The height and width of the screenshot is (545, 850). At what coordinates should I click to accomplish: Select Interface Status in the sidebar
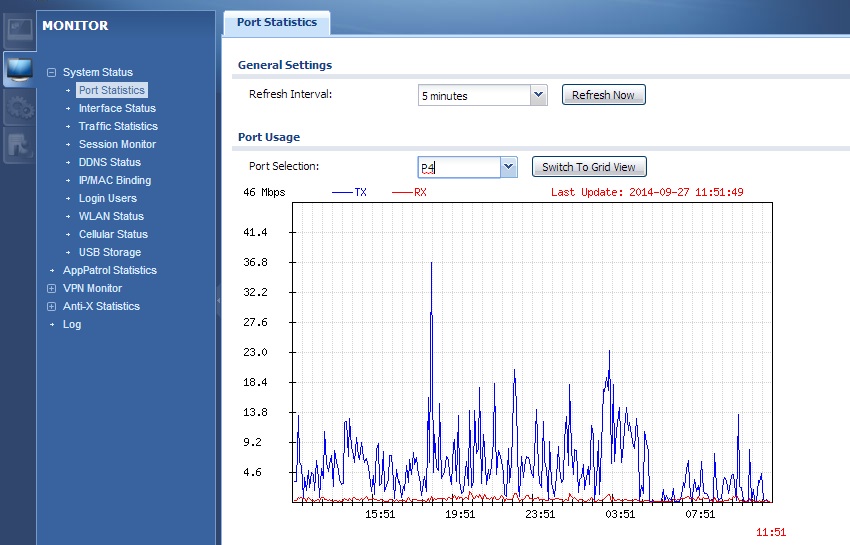tap(117, 108)
